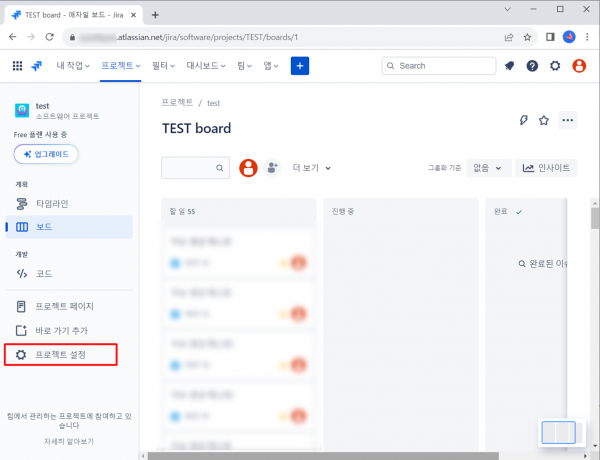This screenshot has width=600, height=460.
Task: Open the help question mark icon
Action: pos(532,66)
